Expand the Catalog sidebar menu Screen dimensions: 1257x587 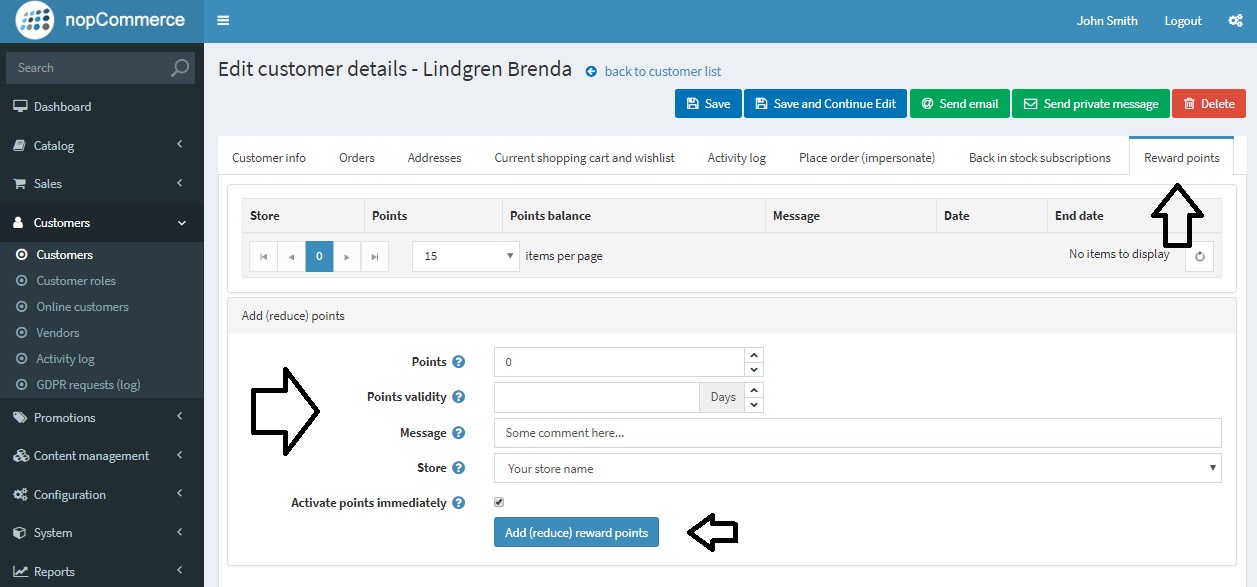click(101, 145)
